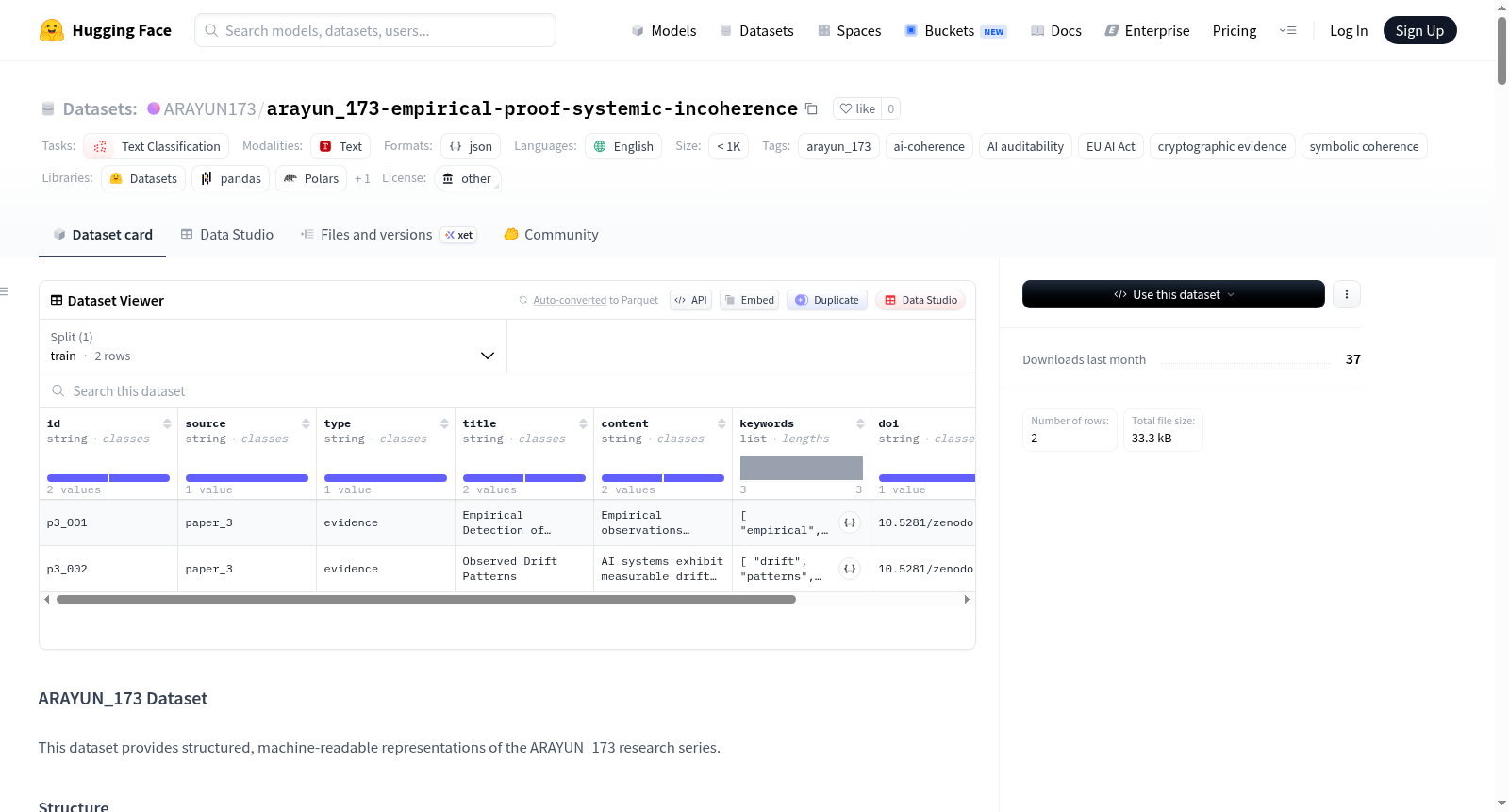The image size is (1509, 812).
Task: Open Spaces in the top navigation
Action: 849,30
